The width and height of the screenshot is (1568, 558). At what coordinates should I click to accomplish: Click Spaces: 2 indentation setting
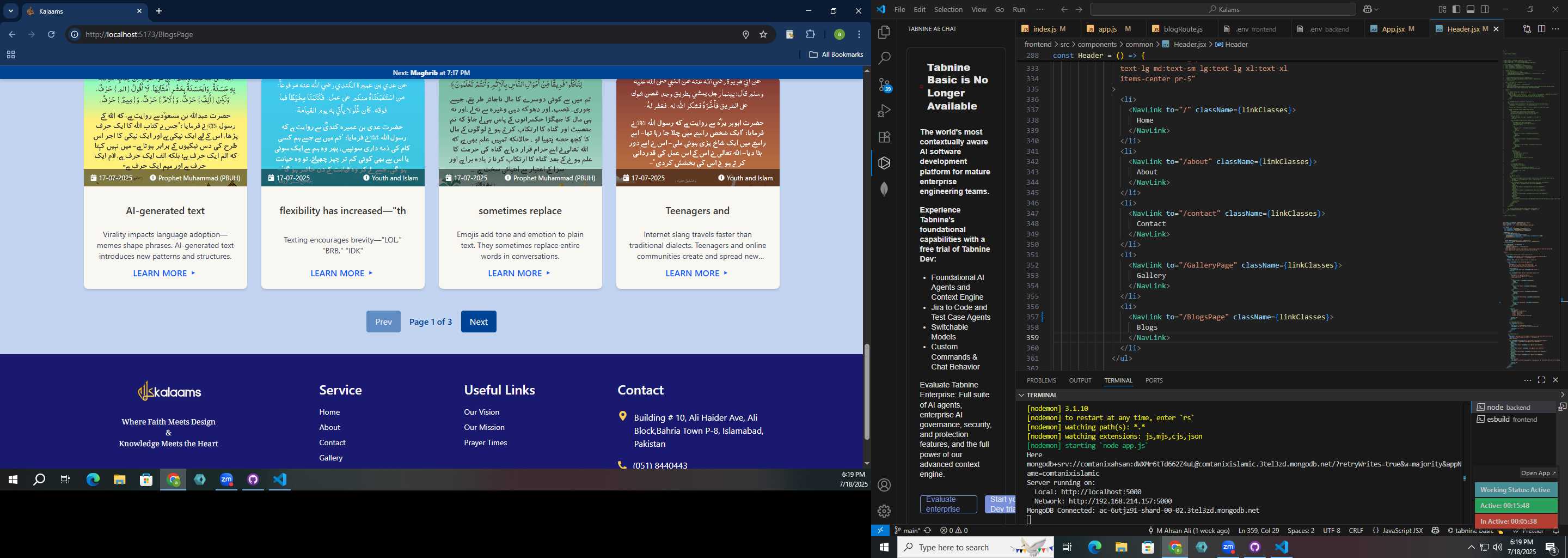1301,531
